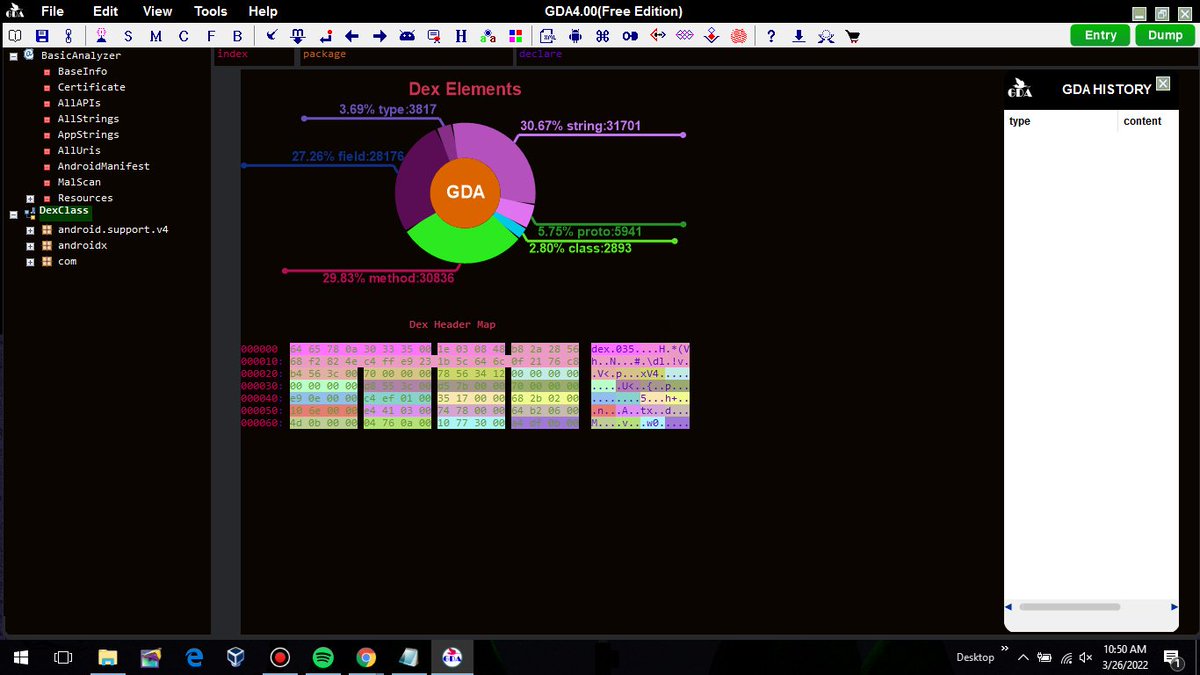Click the download arrow toolbar icon
Image resolution: width=1200 pixels, height=675 pixels.
click(x=799, y=36)
